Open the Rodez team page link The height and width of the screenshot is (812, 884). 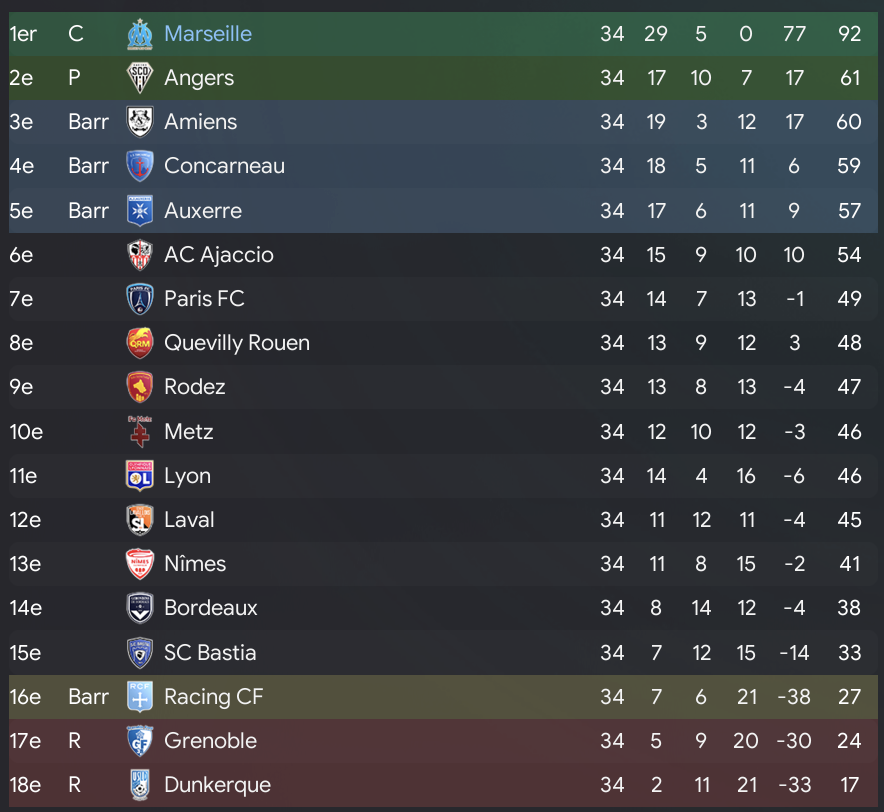(195, 387)
